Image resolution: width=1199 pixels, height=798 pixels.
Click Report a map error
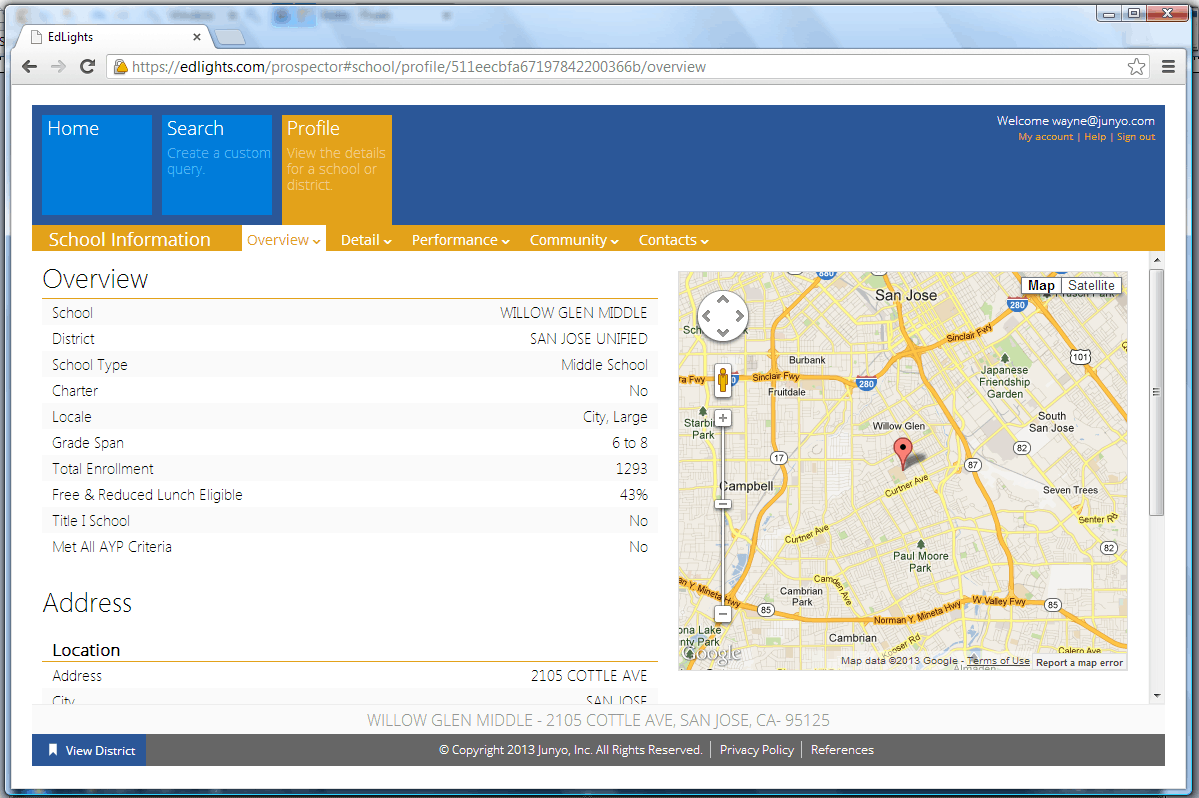click(1080, 663)
